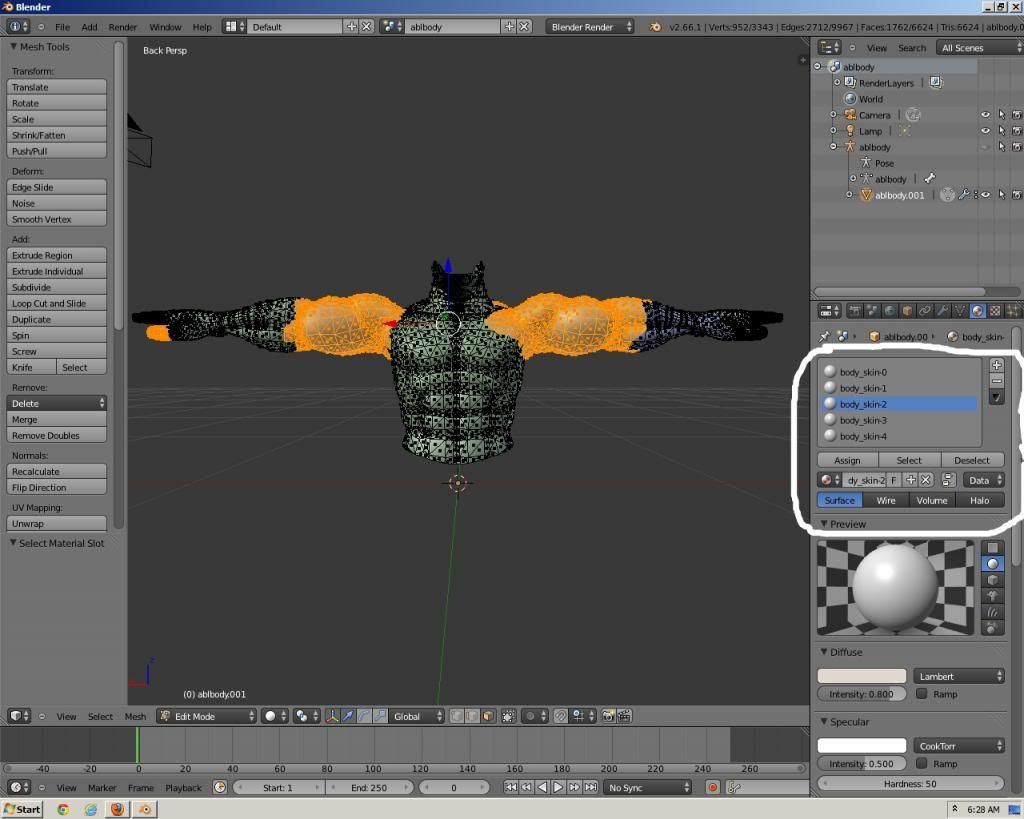Click the record auto-keyframe button
The height and width of the screenshot is (819, 1024).
coord(713,788)
